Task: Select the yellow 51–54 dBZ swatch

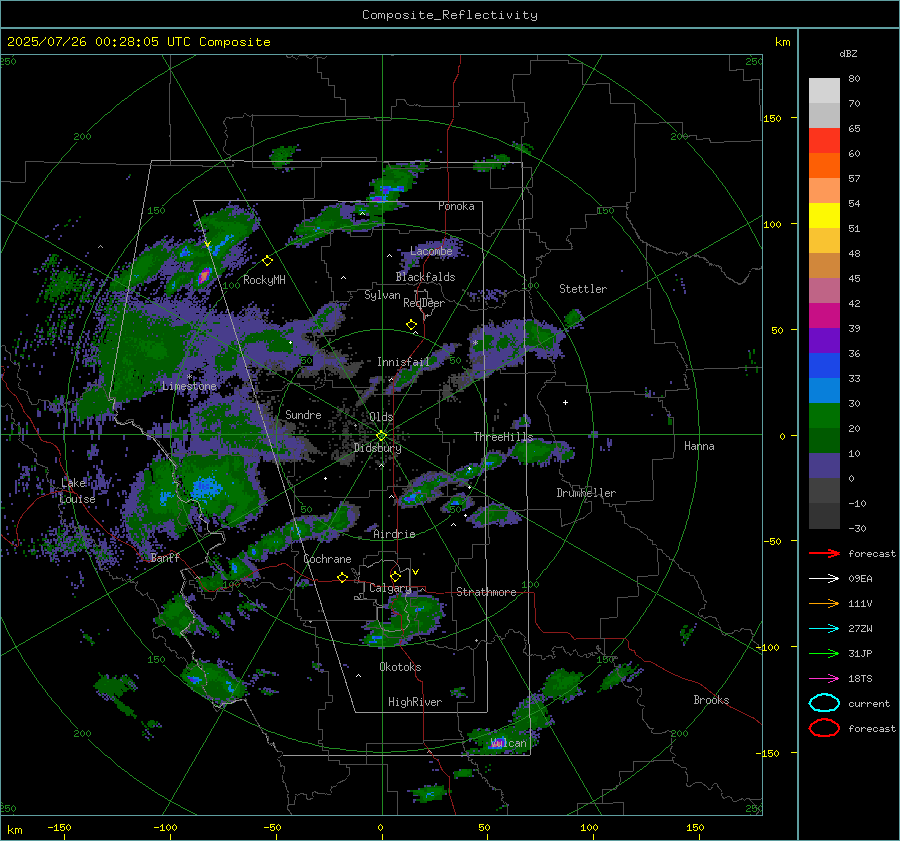Action: click(x=824, y=215)
